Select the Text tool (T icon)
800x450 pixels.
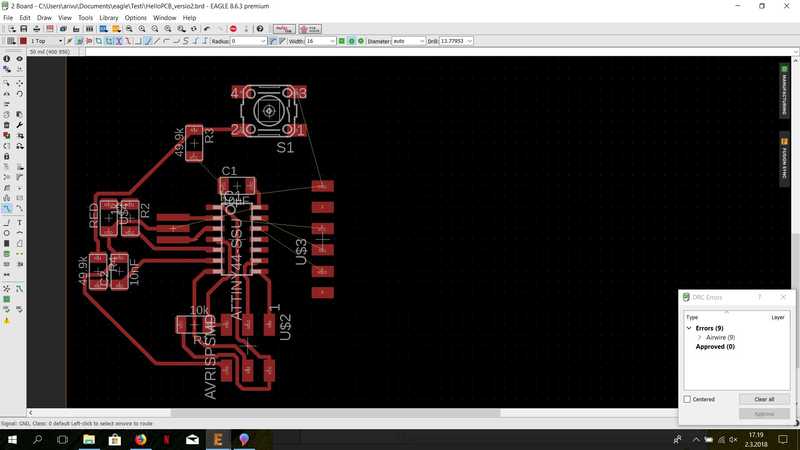tap(19, 222)
